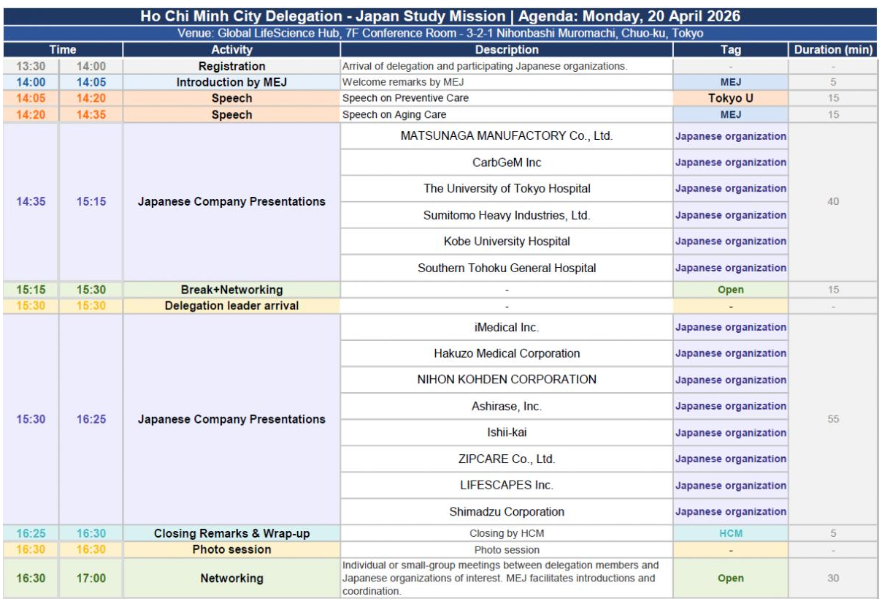The image size is (882, 600).
Task: Click the Time column header
Action: click(62, 50)
